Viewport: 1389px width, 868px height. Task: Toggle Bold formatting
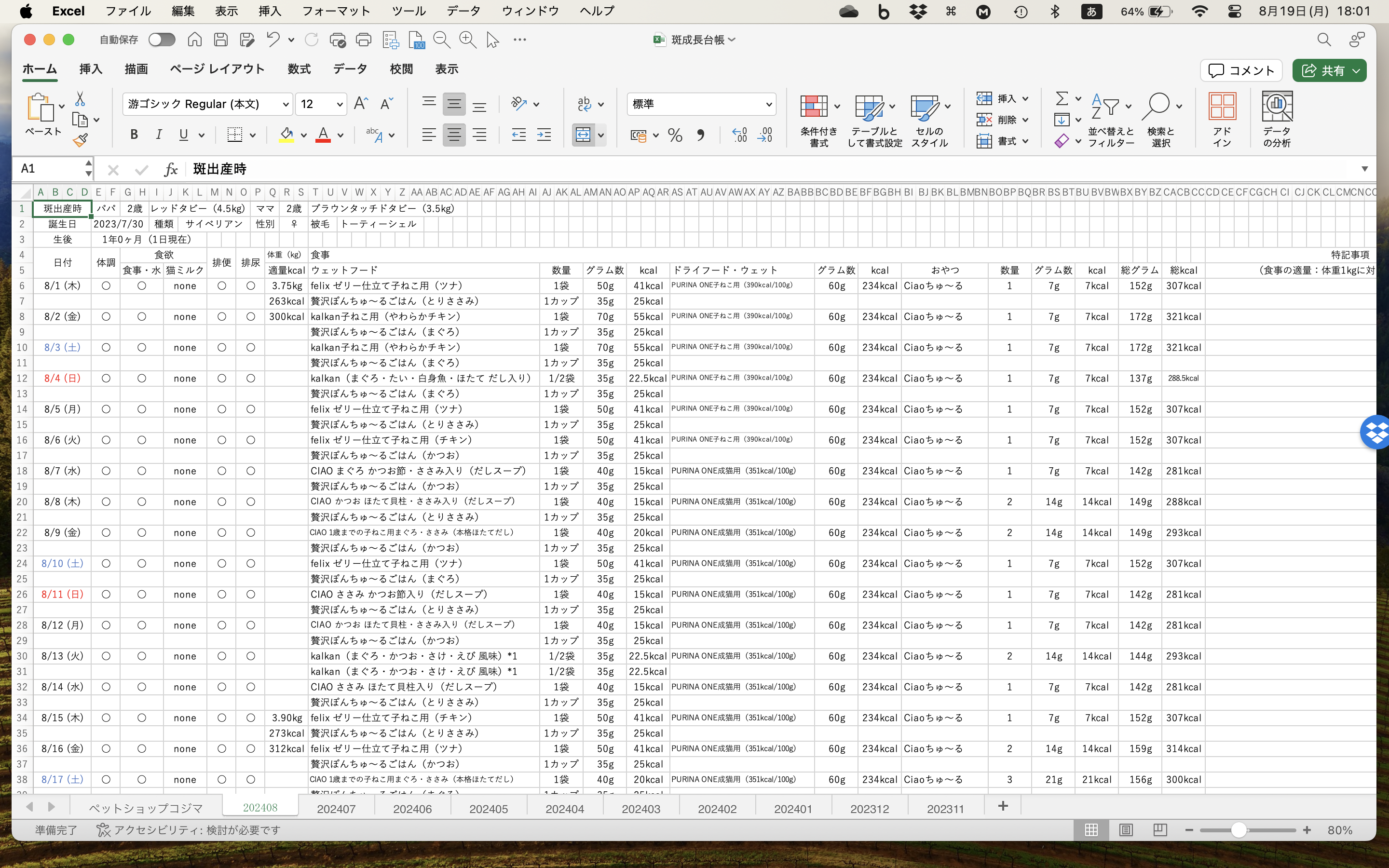(134, 135)
